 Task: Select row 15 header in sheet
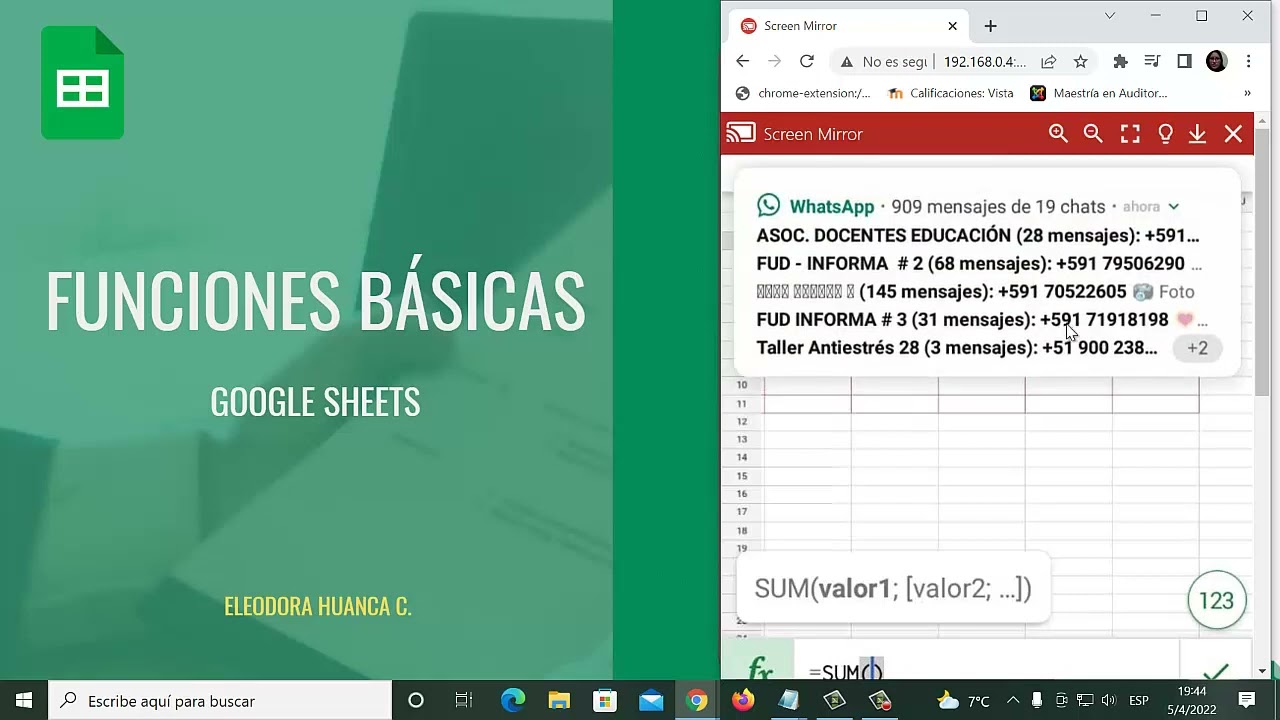(x=742, y=476)
